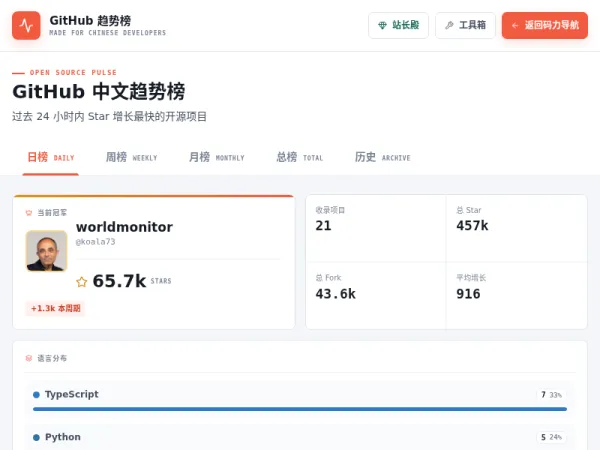The width and height of the screenshot is (600, 450).
Task: Switch to the 总榜 Total tab
Action: click(x=300, y=157)
